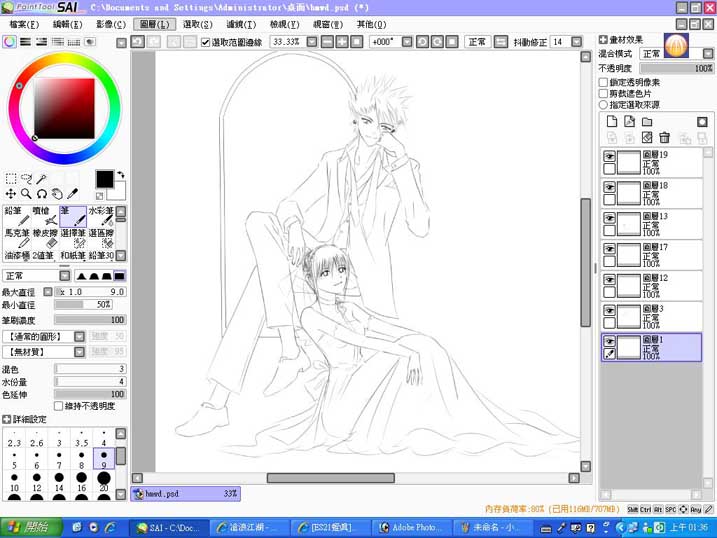The height and width of the screenshot is (538, 717).
Task: Expand the 詳細設定 section
Action: (x=6, y=419)
